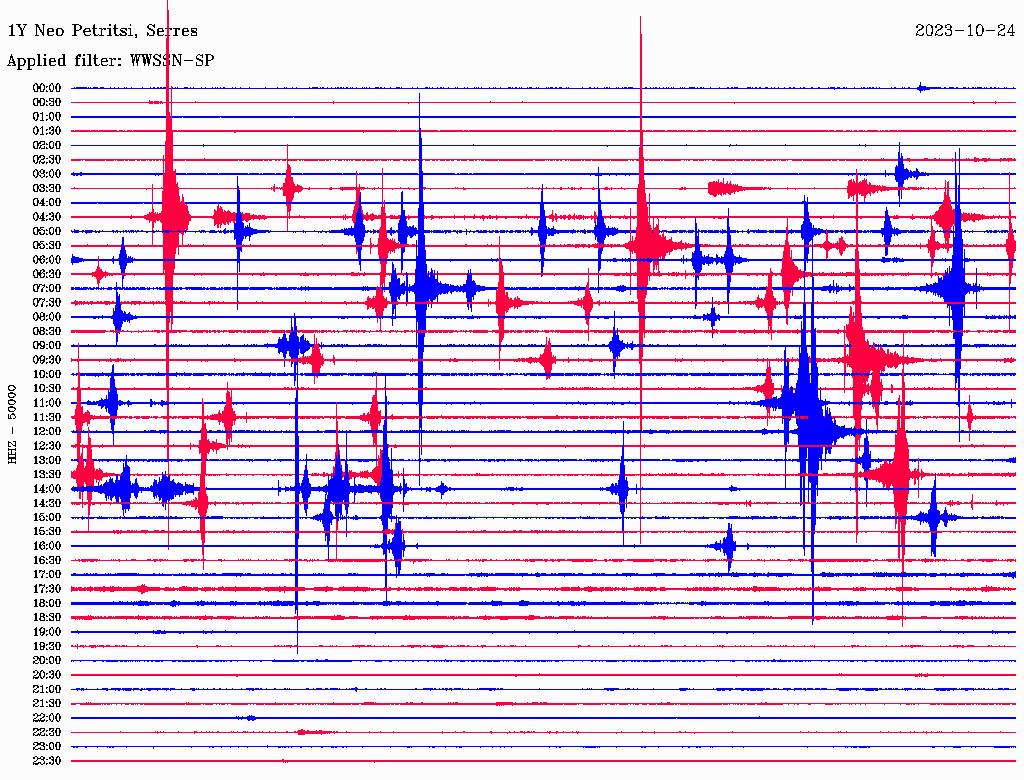Select the 21:00 time label
Screen dimensions: 1024x780
pyautogui.click(x=47, y=690)
